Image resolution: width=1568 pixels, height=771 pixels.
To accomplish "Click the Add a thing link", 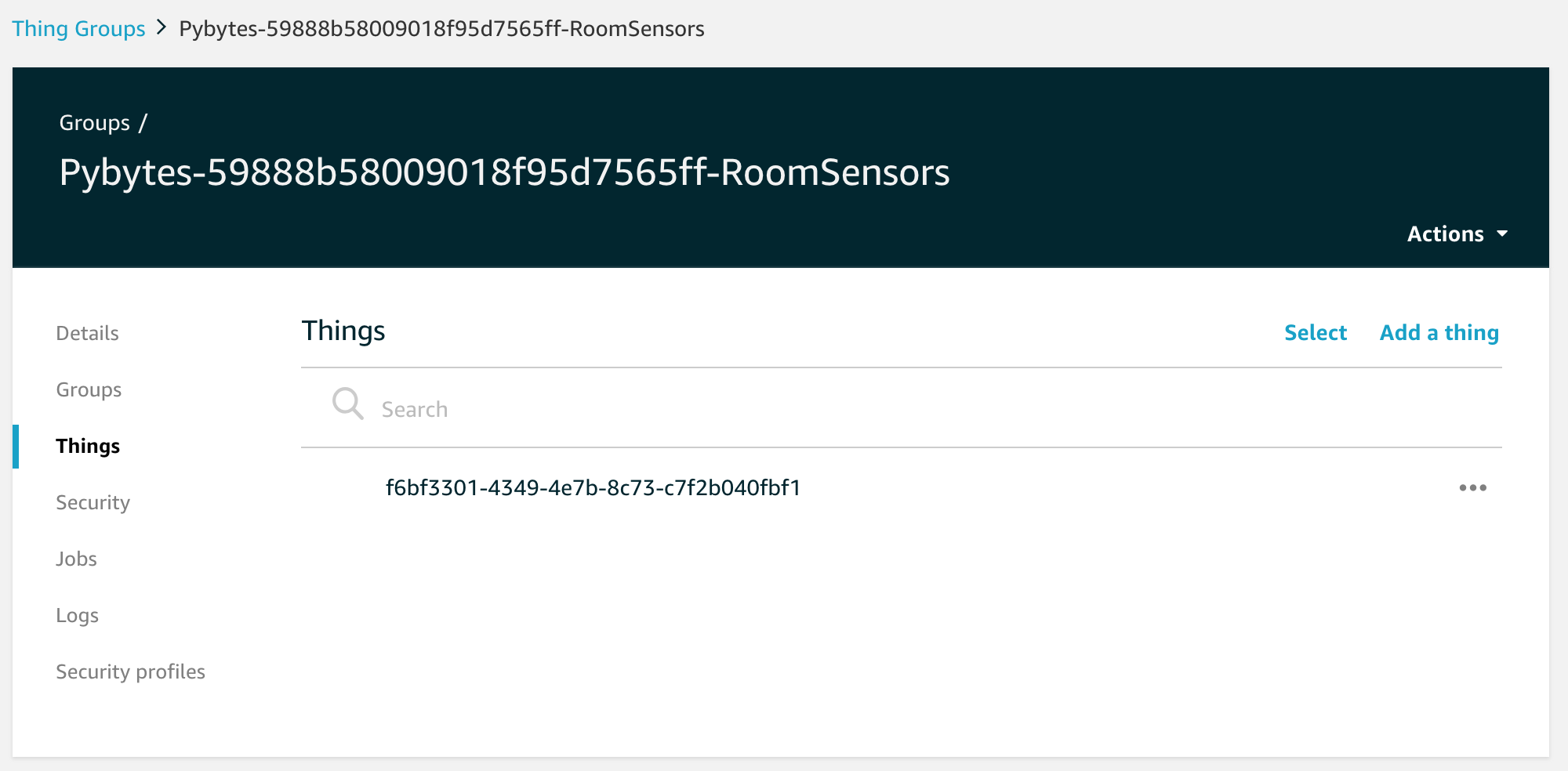I will pos(1438,332).
